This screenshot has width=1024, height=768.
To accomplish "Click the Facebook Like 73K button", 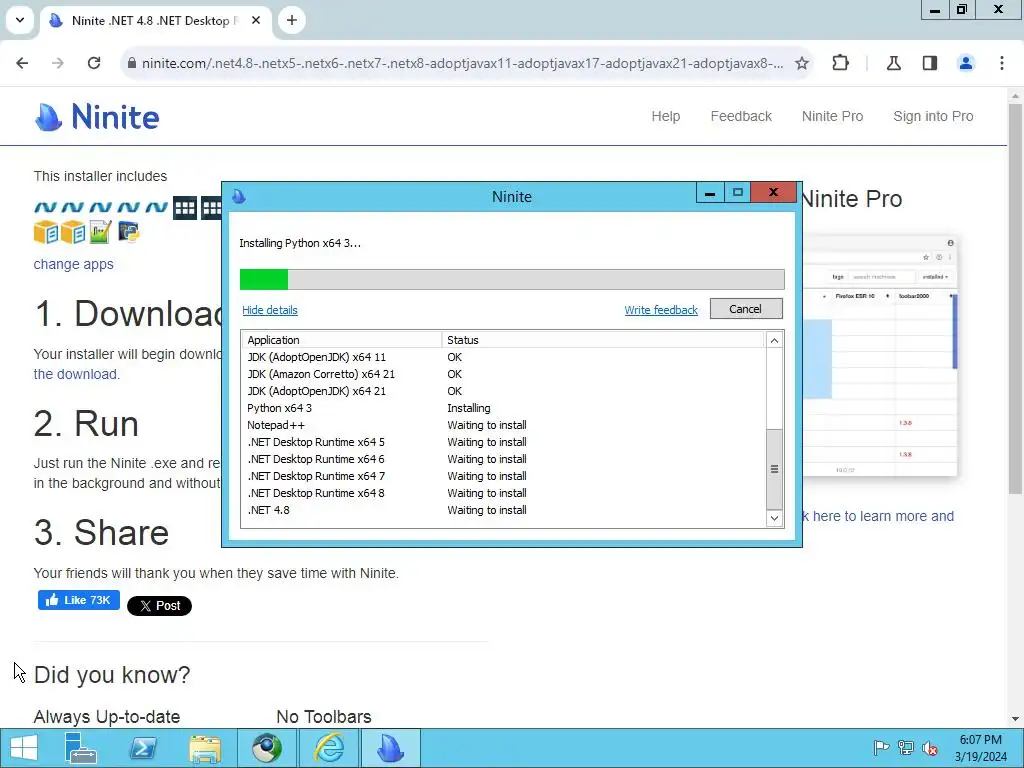I will [78, 600].
